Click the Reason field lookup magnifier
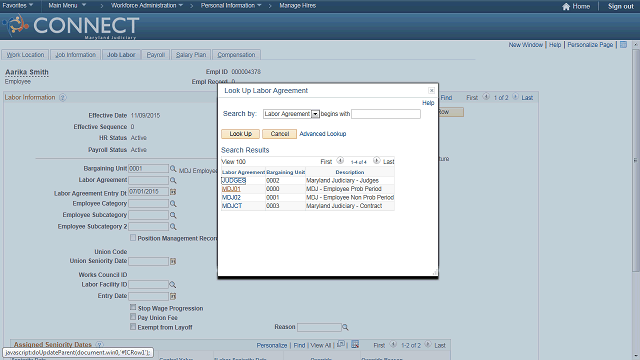This screenshot has height=360, width=640. [x=345, y=327]
